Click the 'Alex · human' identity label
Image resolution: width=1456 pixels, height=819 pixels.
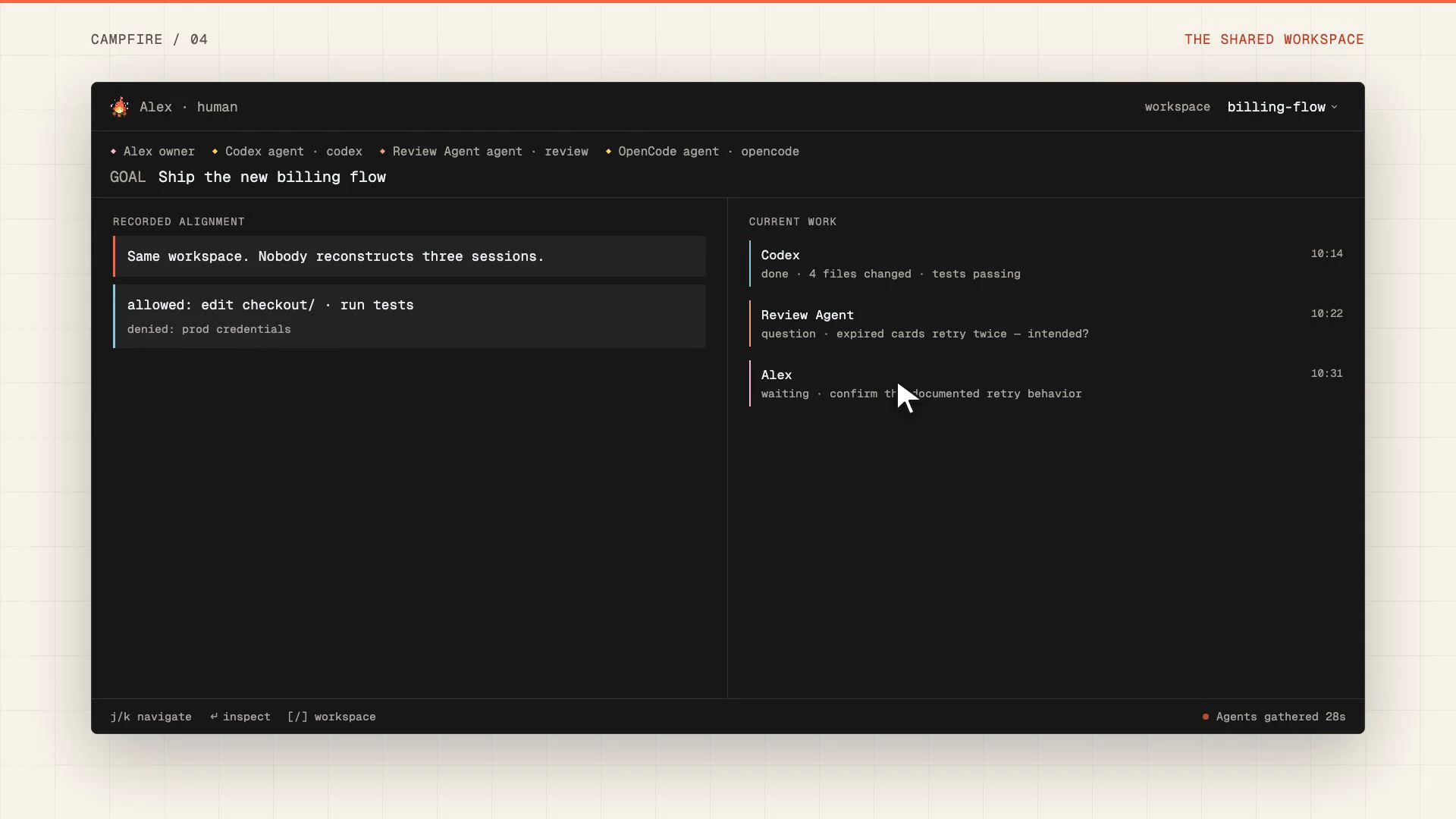coord(189,107)
